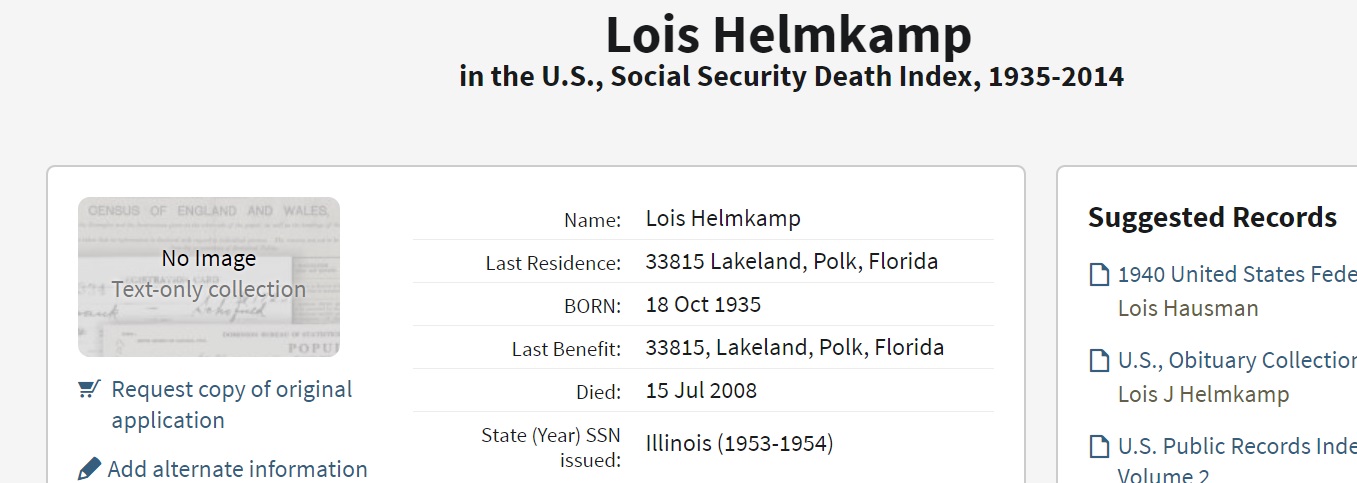Click the death date 15 Jul 2008
Screen dimensions: 1357x483
[x=701, y=390]
